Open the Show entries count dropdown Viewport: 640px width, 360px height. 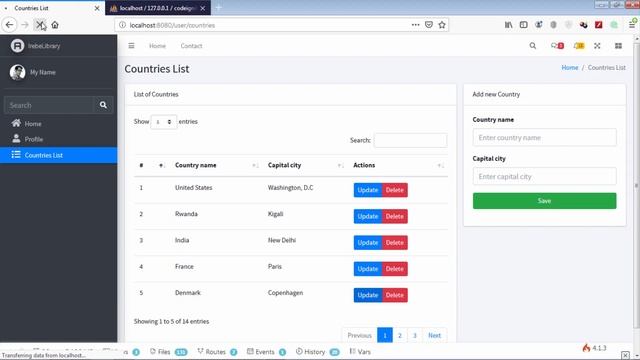(164, 122)
